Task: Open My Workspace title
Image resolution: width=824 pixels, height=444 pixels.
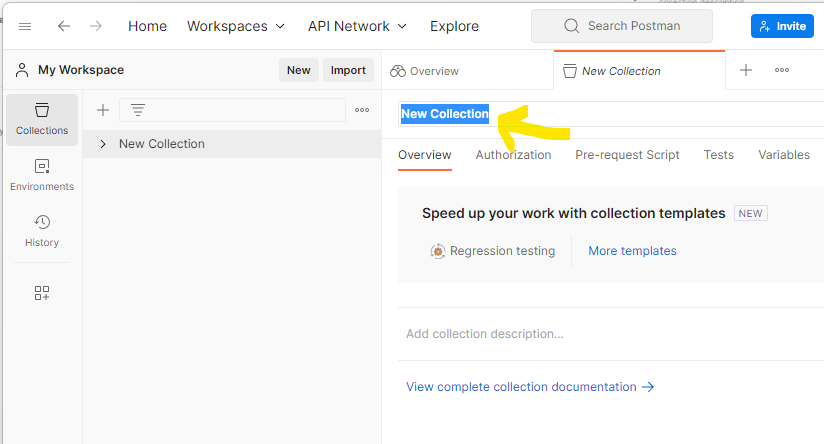Action: 81,70
